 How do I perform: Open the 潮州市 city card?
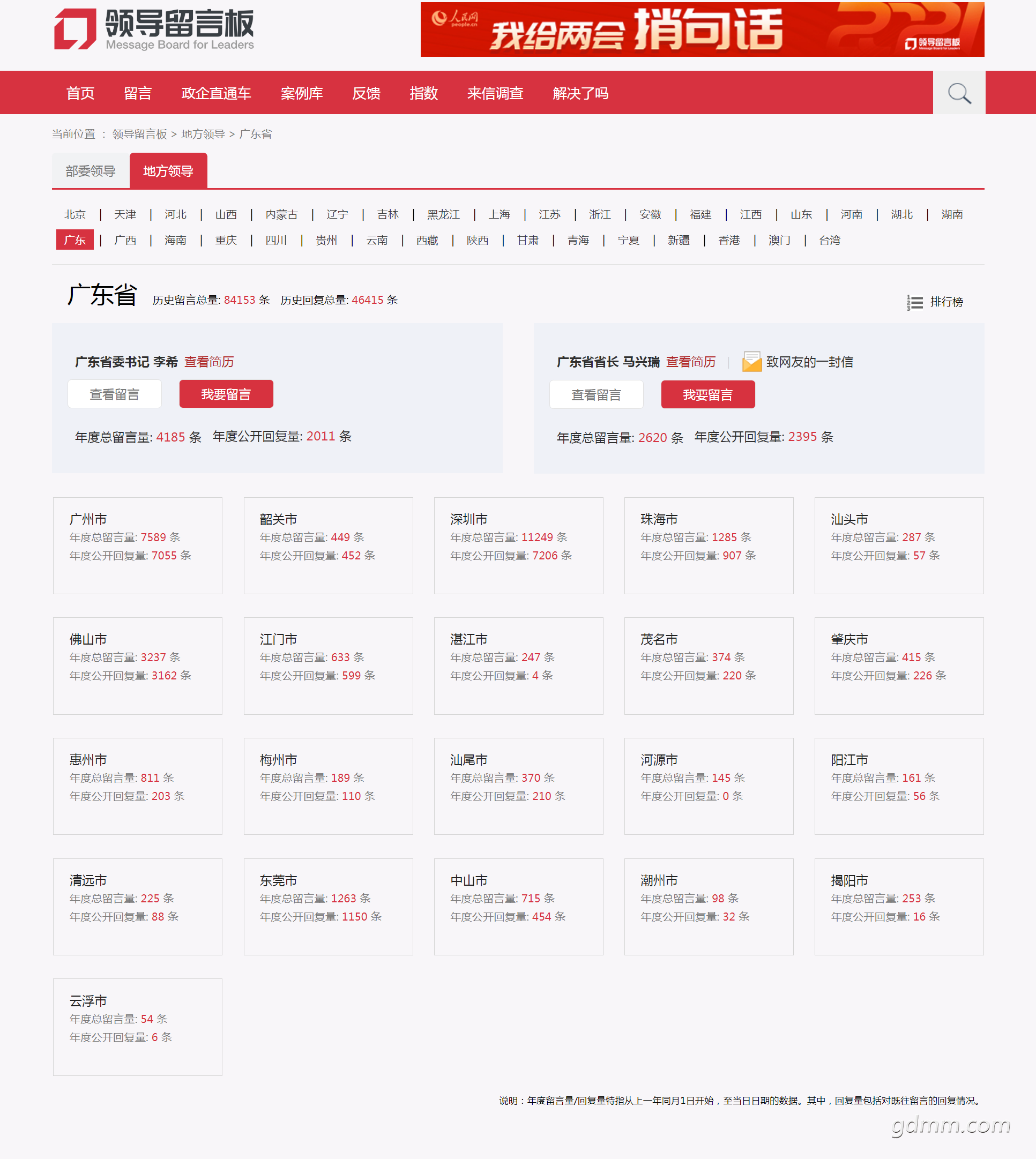709,907
